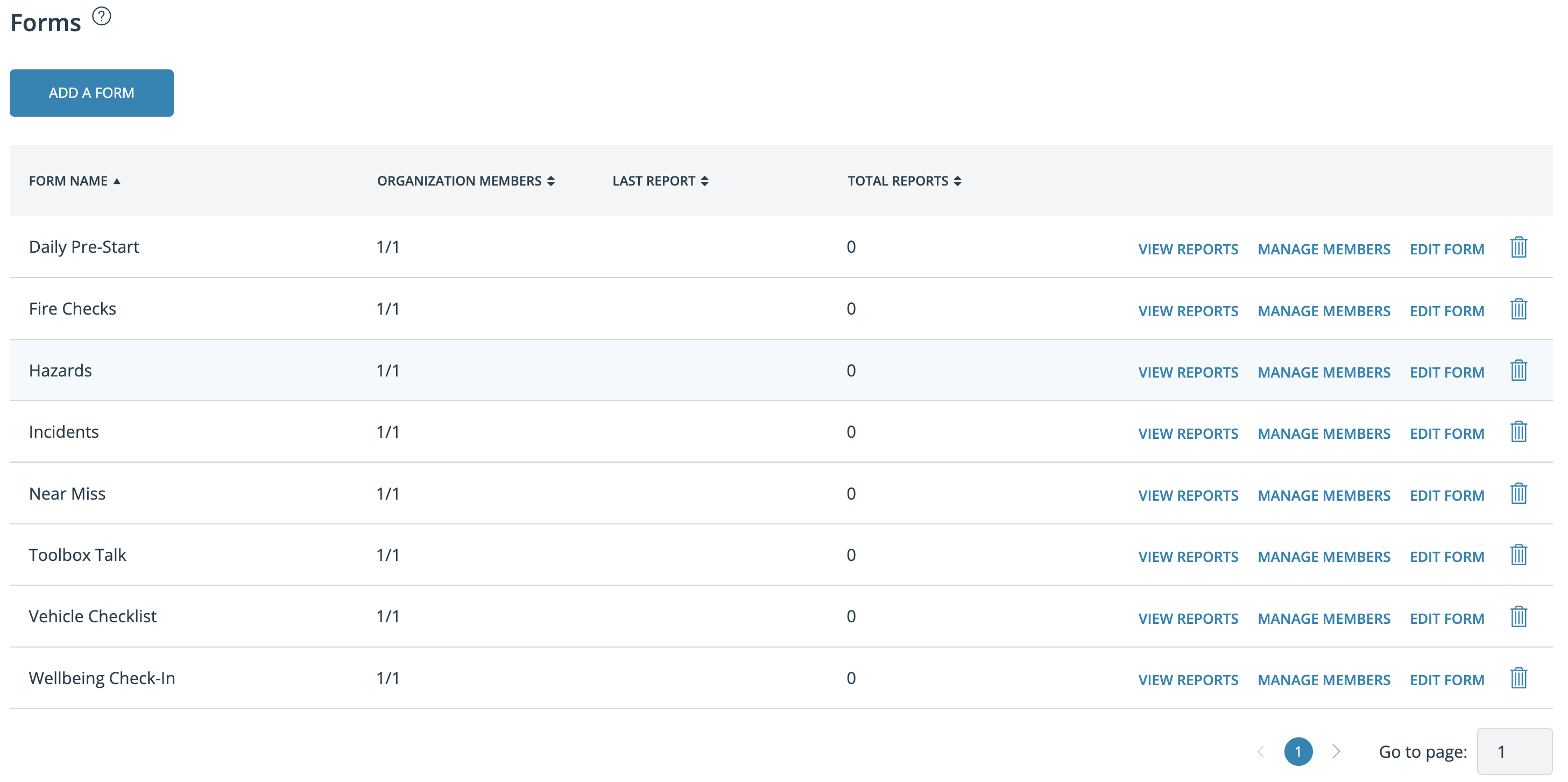Screen dimensions: 1568x782
Task: View reports for Vehicle Checklist
Action: [1188, 619]
